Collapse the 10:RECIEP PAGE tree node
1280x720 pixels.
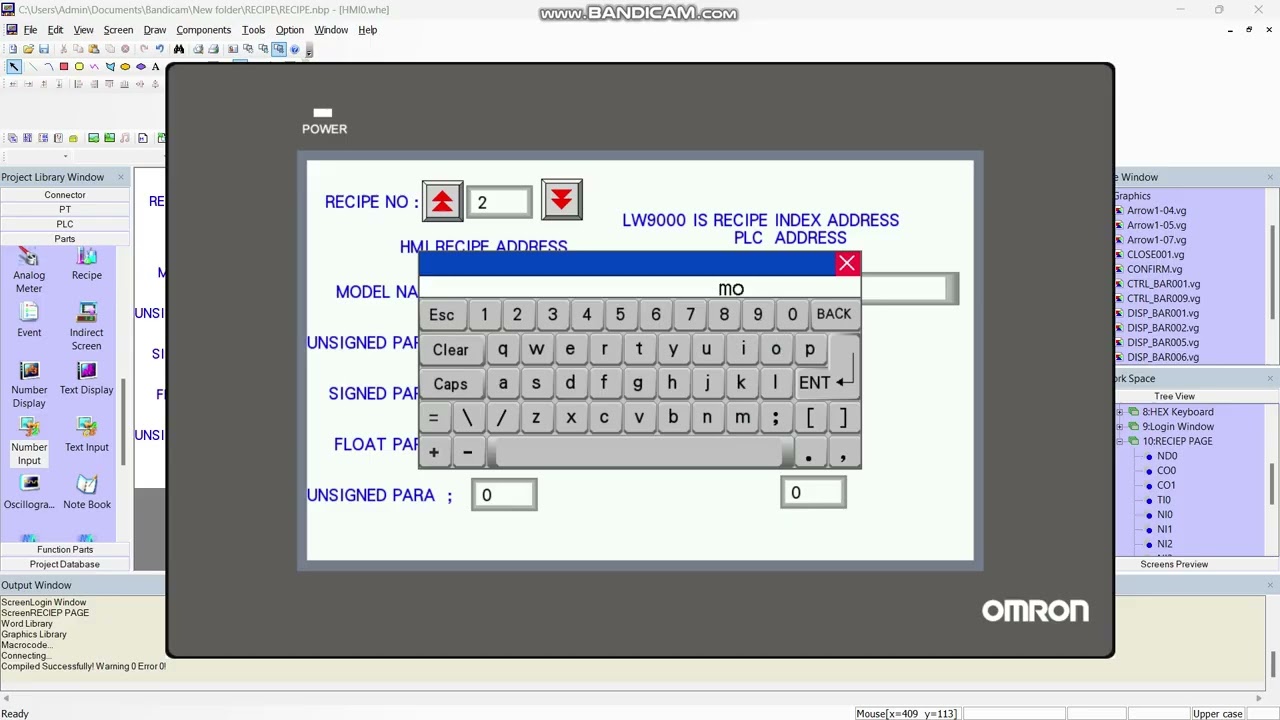pos(1121,441)
